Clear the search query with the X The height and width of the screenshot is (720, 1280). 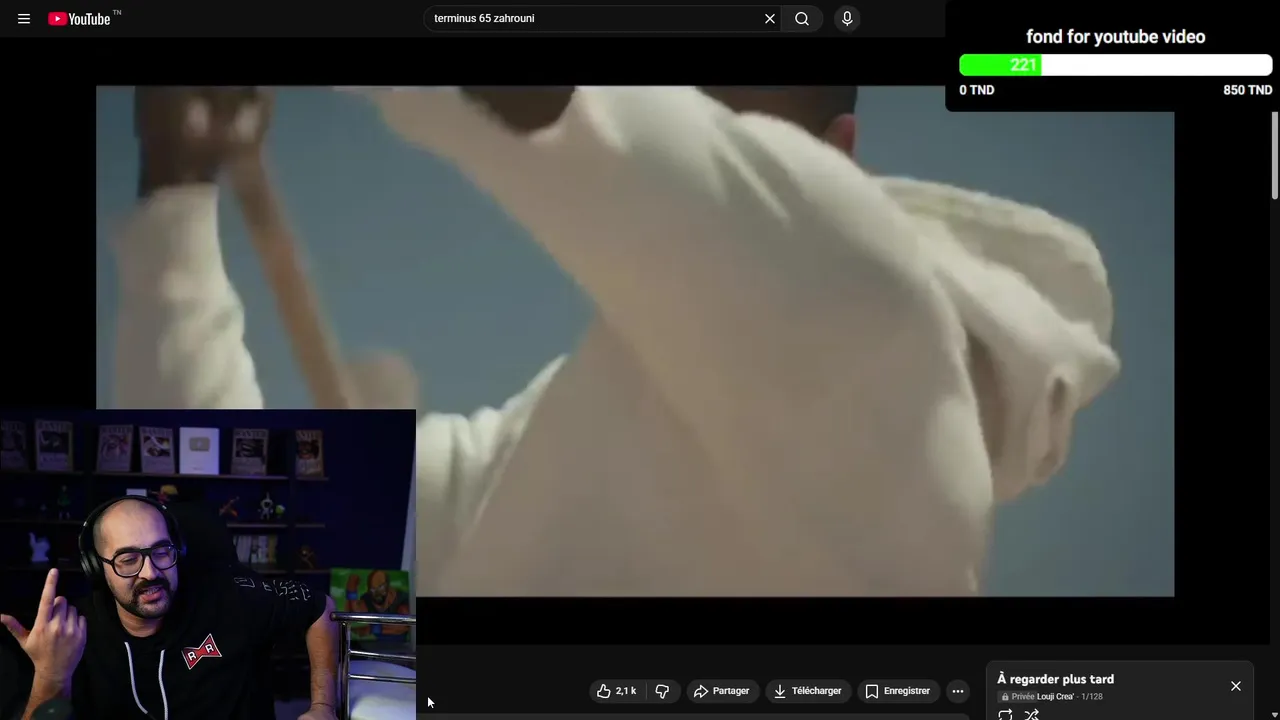coord(770,18)
